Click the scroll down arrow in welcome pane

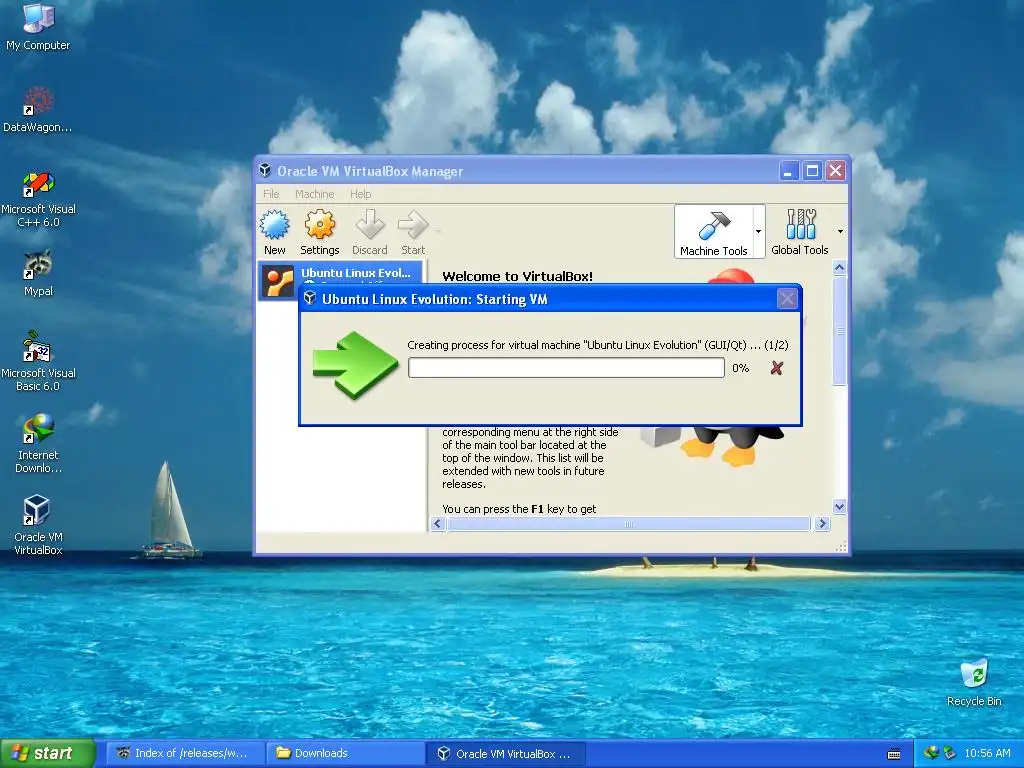pyautogui.click(x=840, y=506)
